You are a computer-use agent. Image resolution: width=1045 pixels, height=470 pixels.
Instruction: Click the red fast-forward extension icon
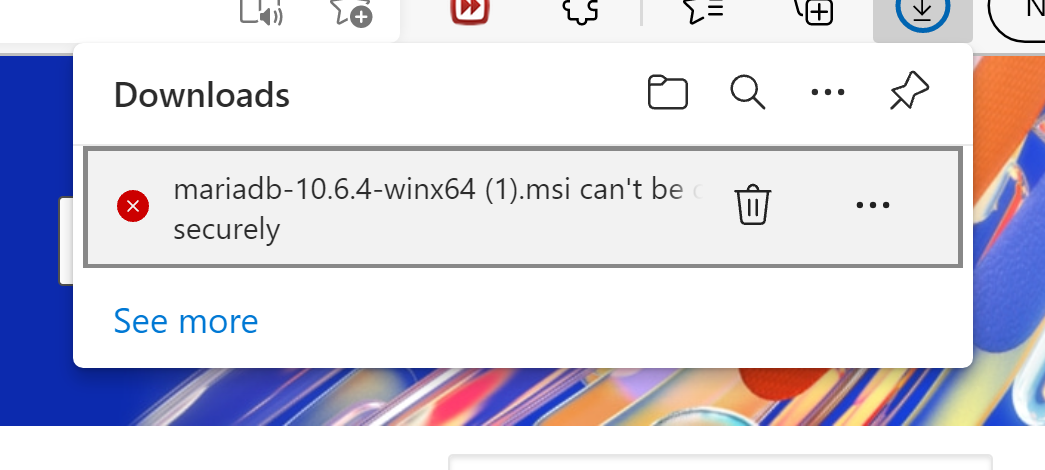[471, 9]
